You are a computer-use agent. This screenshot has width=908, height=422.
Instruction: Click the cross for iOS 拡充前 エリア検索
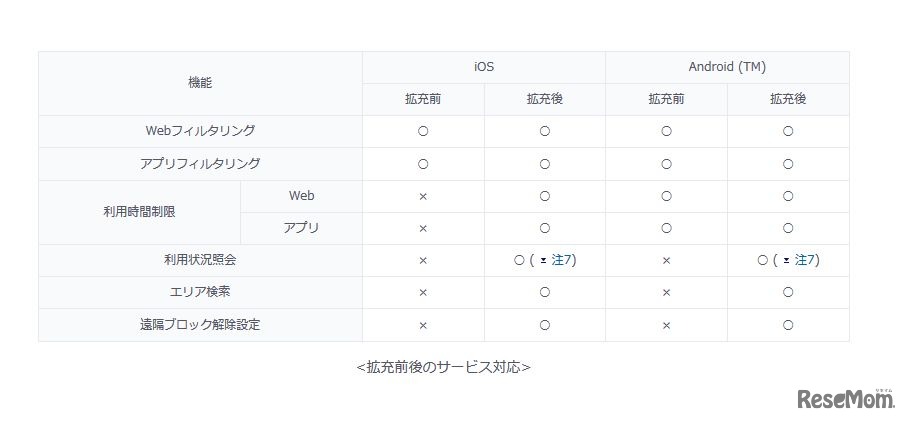point(423,292)
